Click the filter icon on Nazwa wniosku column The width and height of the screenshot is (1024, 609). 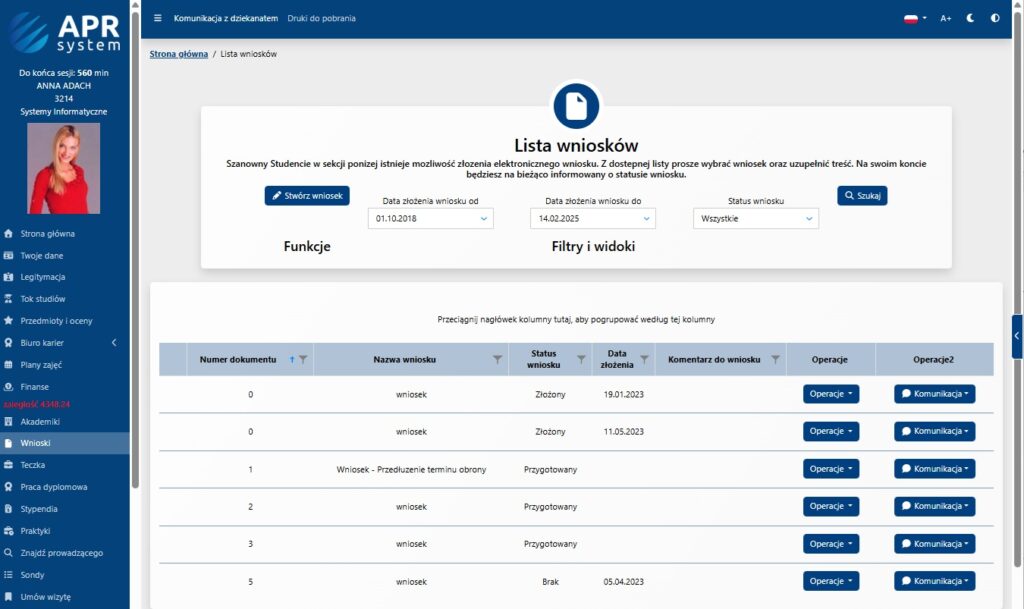tap(497, 359)
